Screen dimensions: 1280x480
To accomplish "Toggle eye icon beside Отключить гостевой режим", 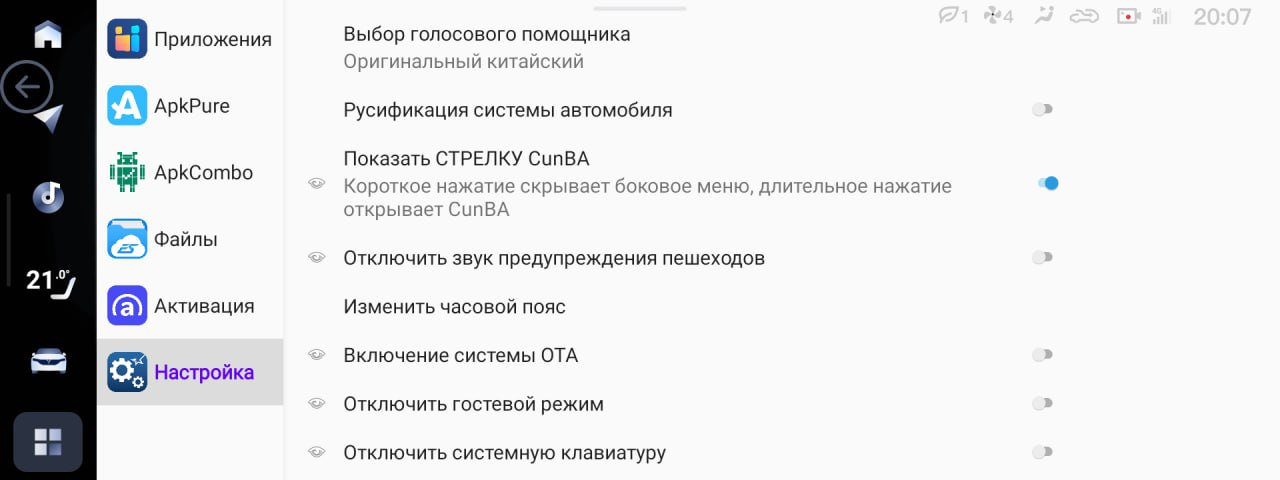I will point(317,404).
